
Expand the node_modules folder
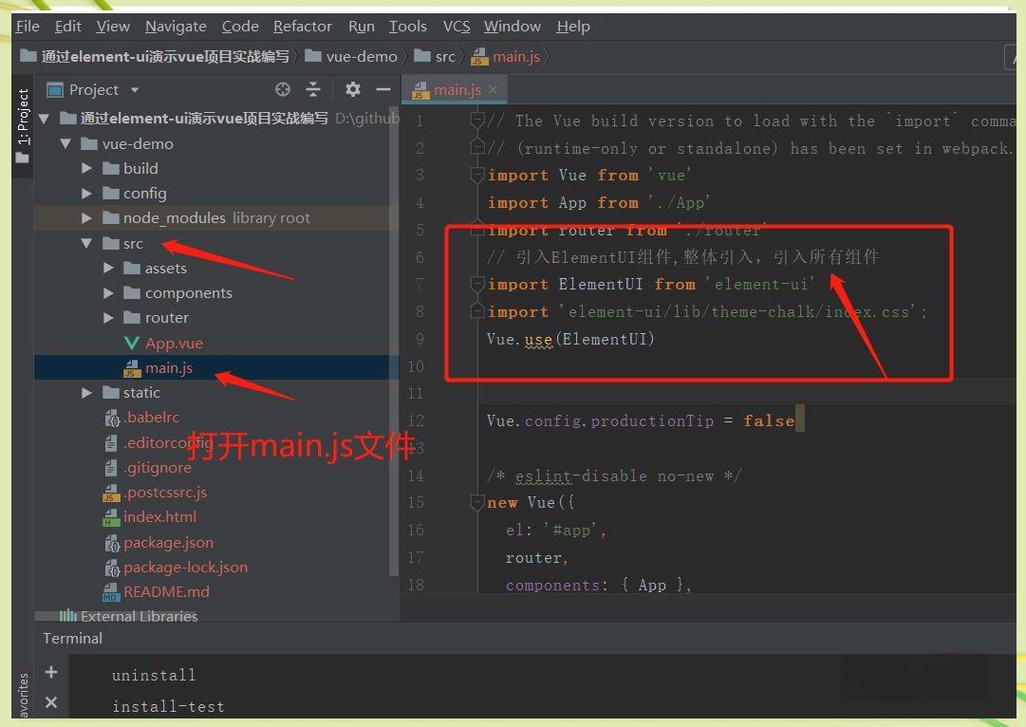[87, 218]
